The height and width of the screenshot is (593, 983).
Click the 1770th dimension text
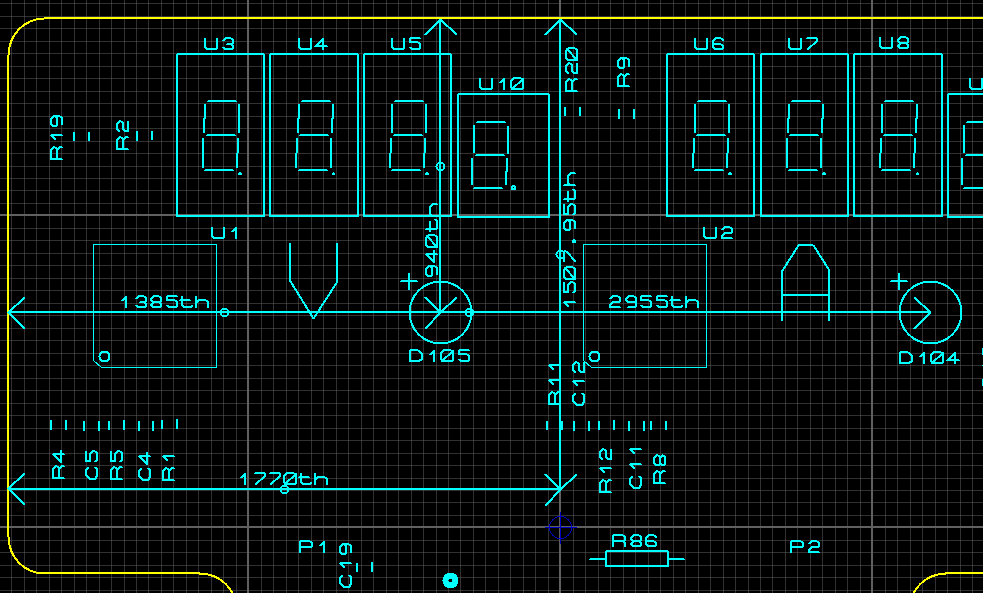283,480
